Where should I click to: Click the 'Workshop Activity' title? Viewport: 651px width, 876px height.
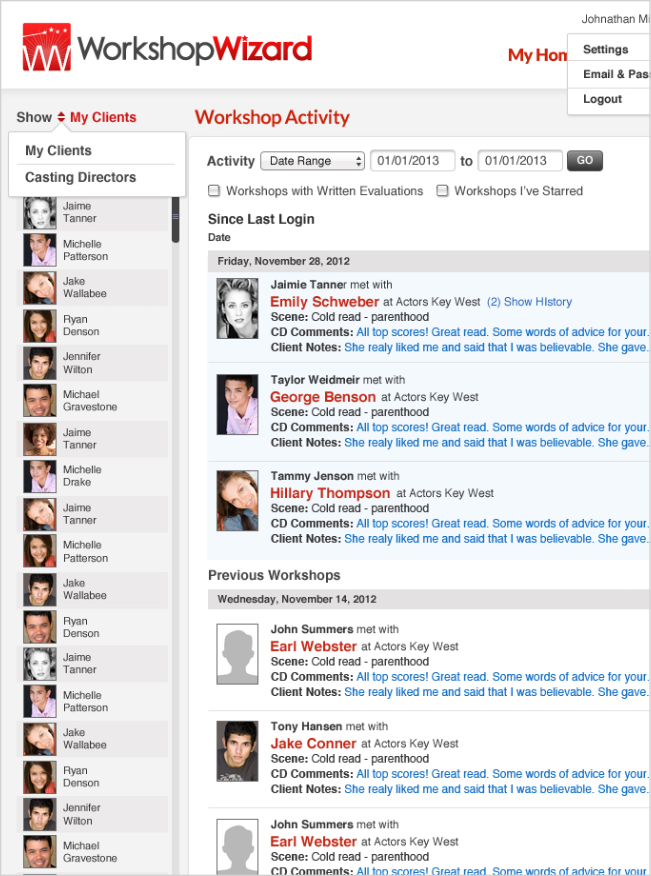point(272,117)
